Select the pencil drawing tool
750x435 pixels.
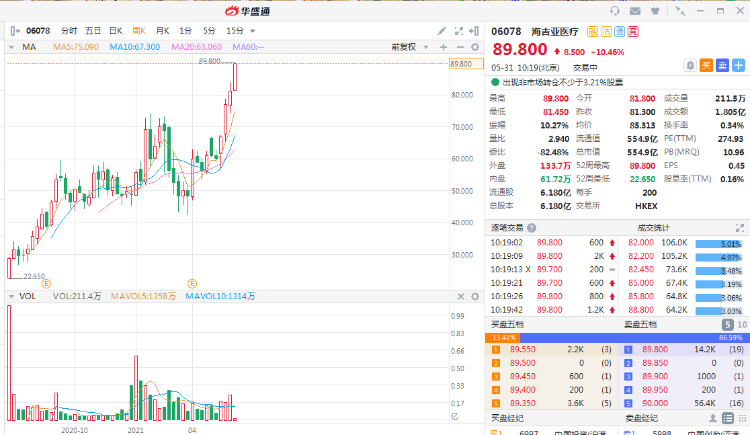tap(442, 31)
